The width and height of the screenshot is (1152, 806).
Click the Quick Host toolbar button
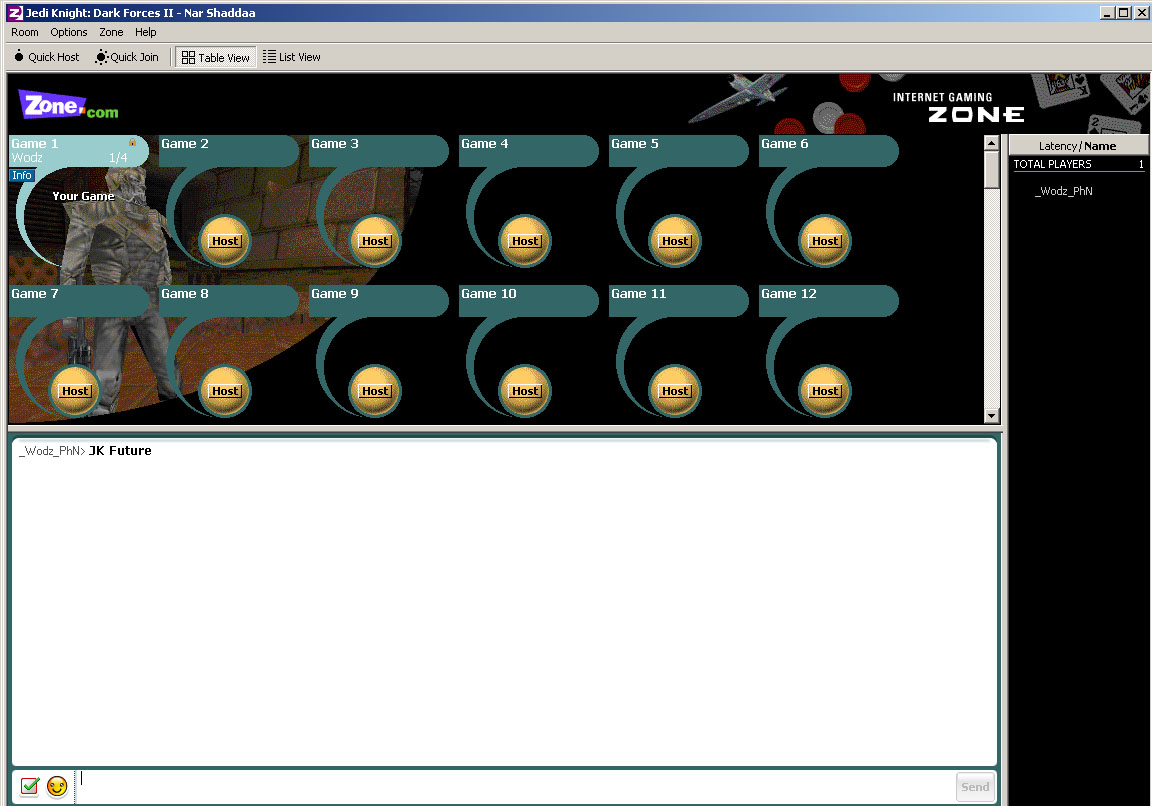pos(46,57)
